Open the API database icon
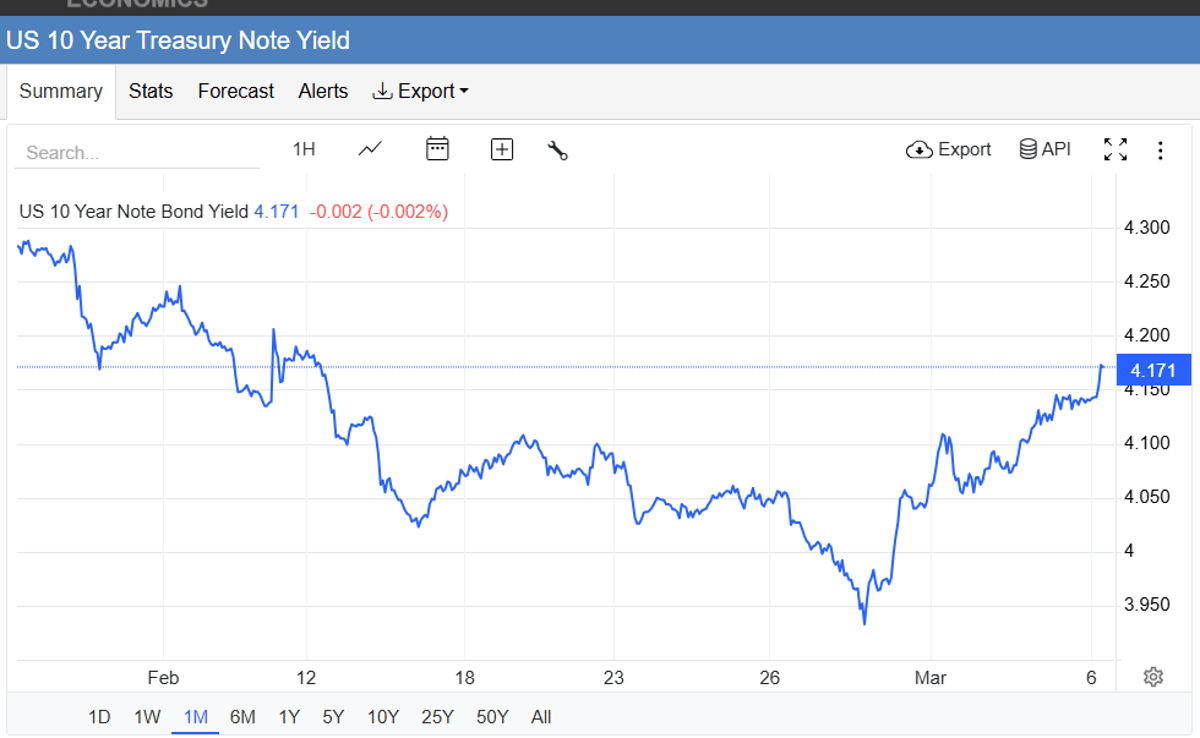1200x738 pixels. tap(1045, 149)
